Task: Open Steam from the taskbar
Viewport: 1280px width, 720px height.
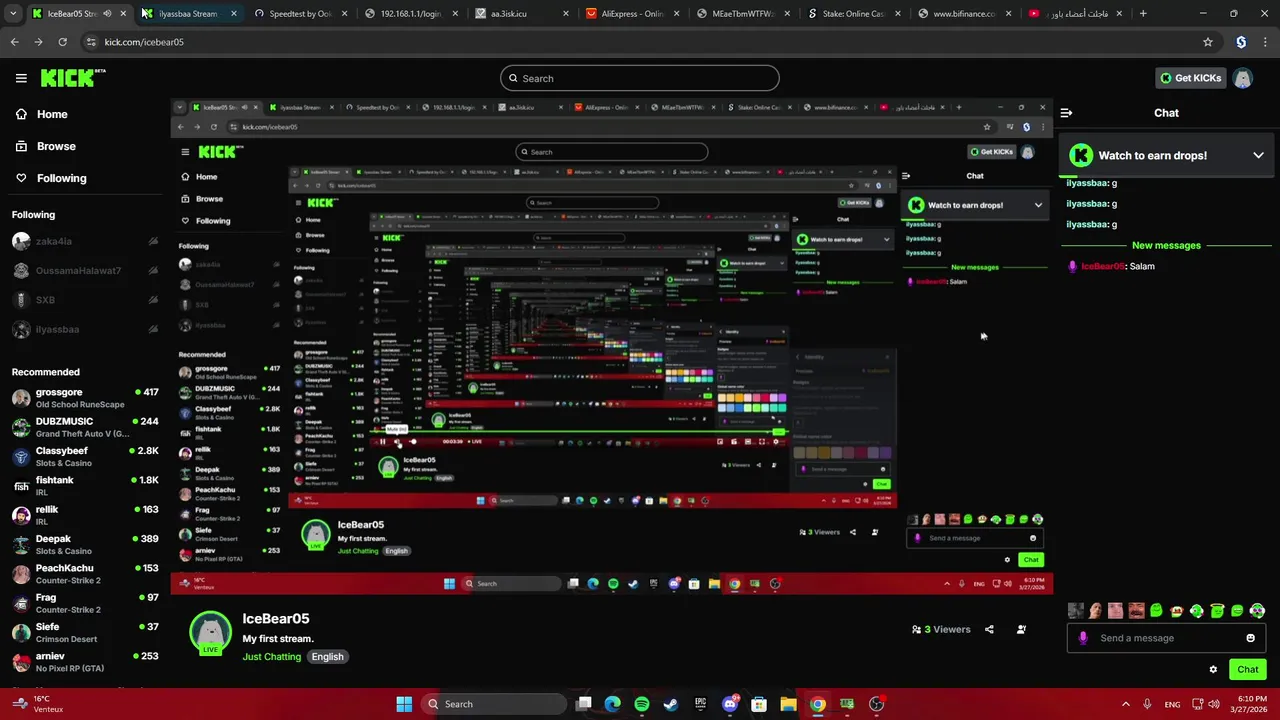Action: (x=671, y=704)
